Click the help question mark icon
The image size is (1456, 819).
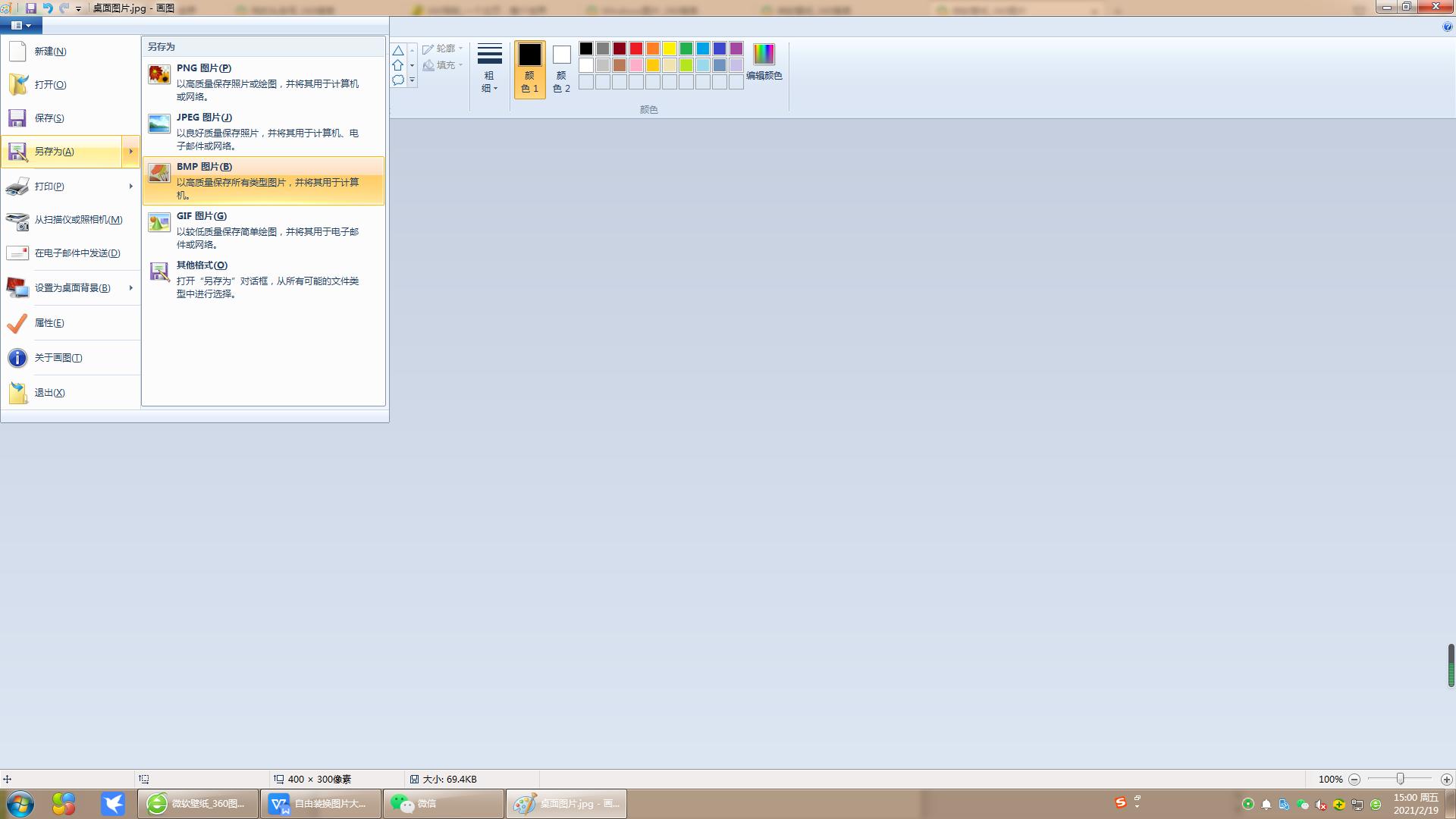[1447, 27]
